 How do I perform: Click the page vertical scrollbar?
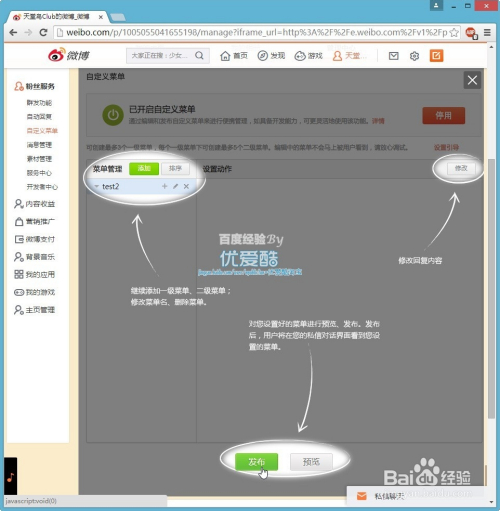(491, 288)
